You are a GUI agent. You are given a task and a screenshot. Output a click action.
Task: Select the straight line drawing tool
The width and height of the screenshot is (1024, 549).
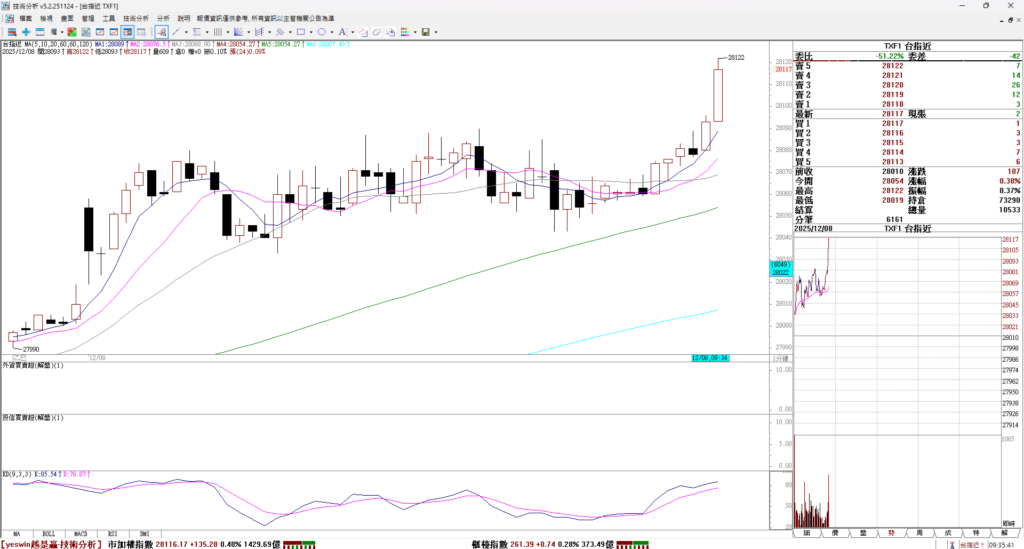pos(176,32)
